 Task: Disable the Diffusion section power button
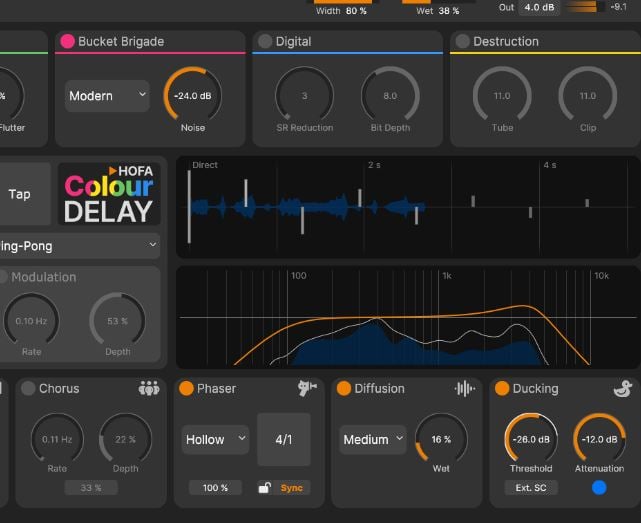click(x=344, y=388)
